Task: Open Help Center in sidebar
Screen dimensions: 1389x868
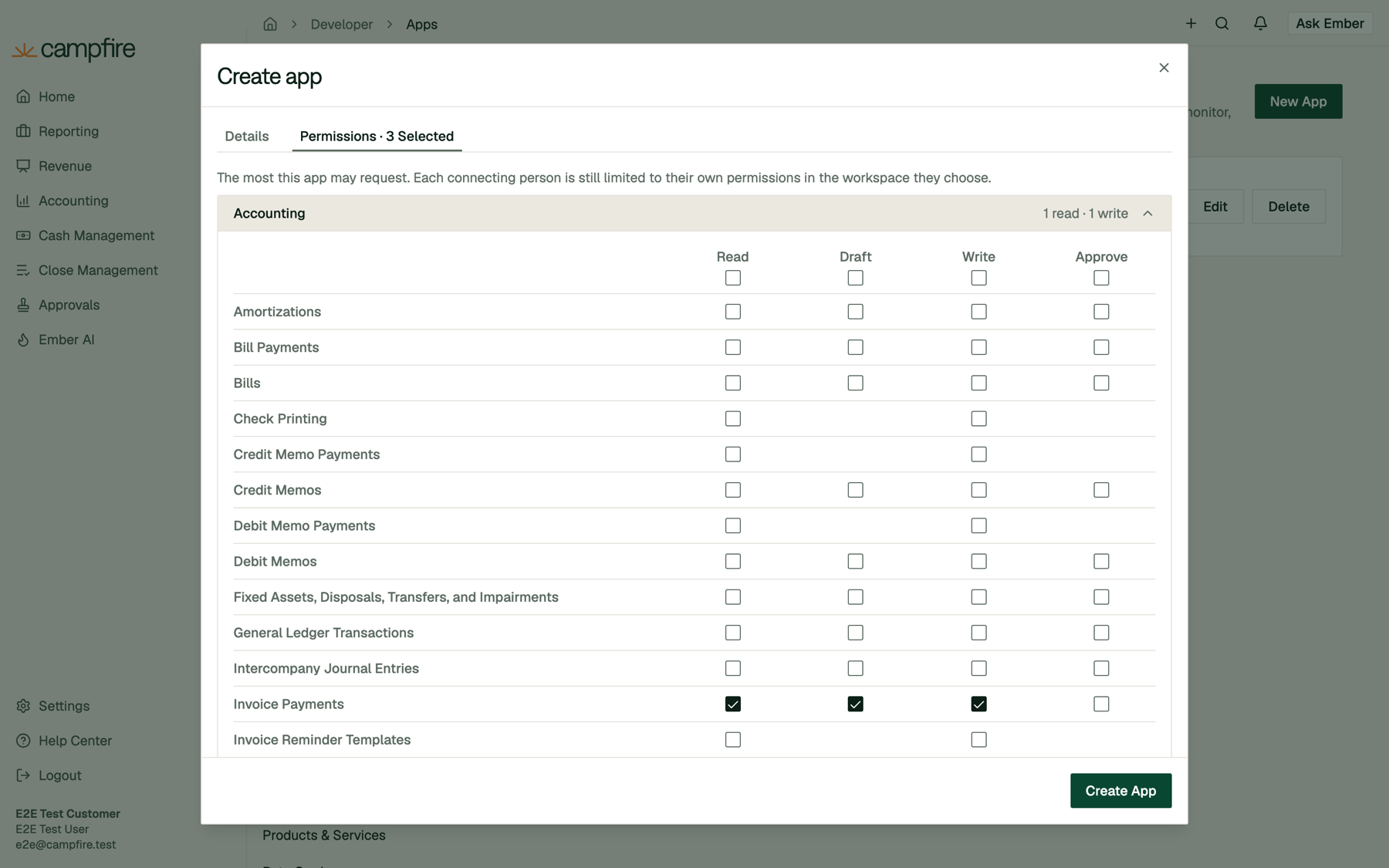Action: point(75,741)
